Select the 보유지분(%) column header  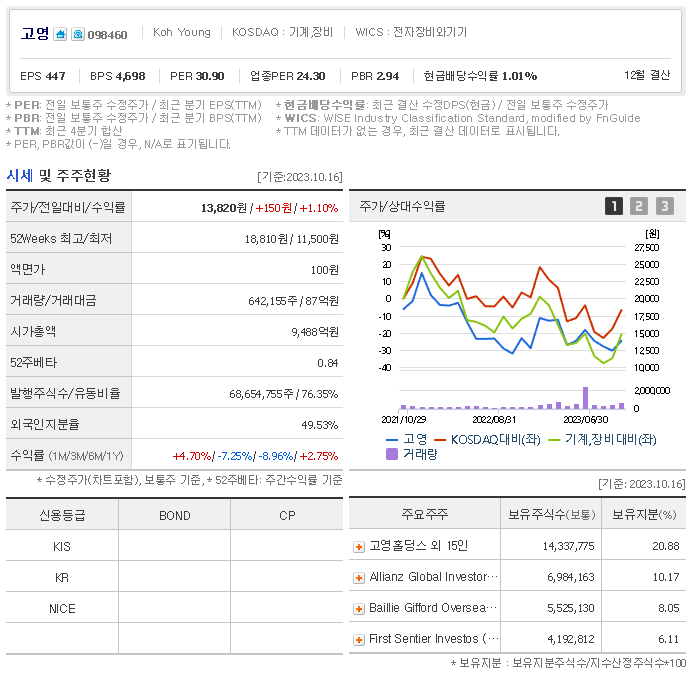pyautogui.click(x=644, y=514)
